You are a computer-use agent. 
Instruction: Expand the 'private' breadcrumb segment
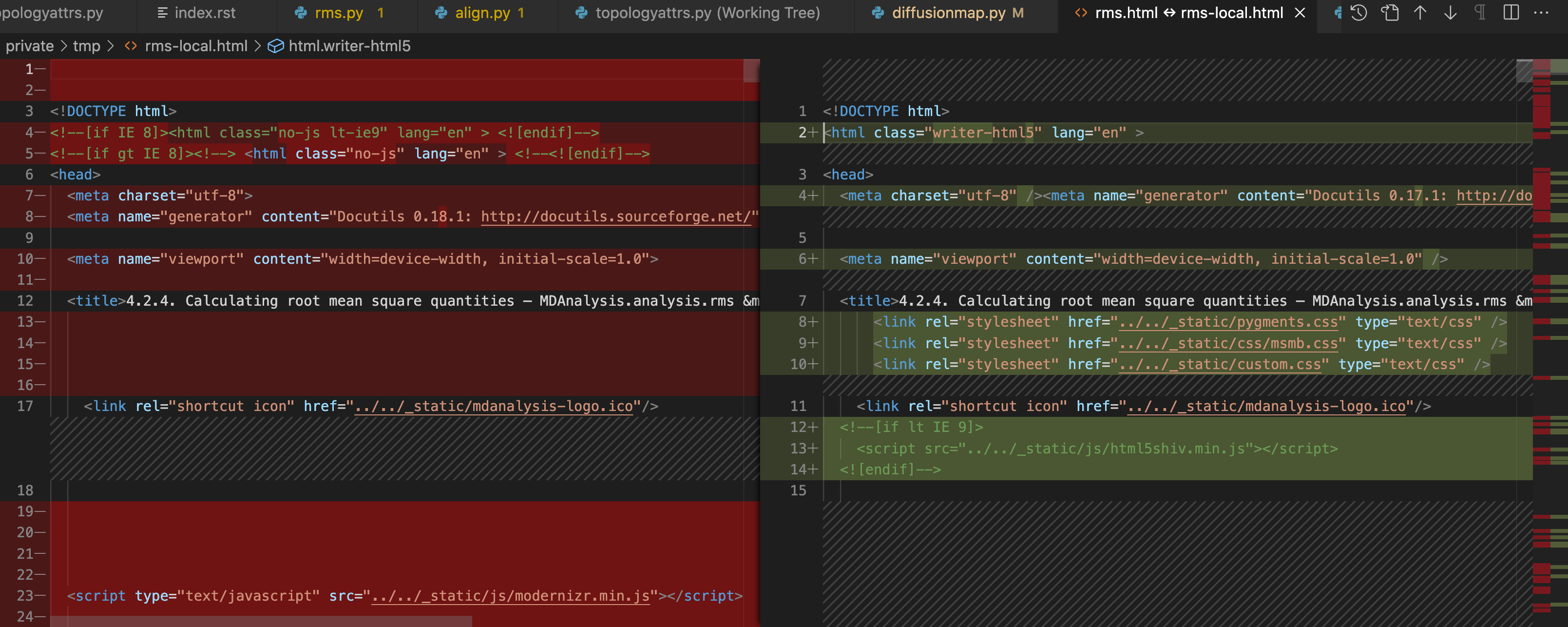[x=29, y=46]
